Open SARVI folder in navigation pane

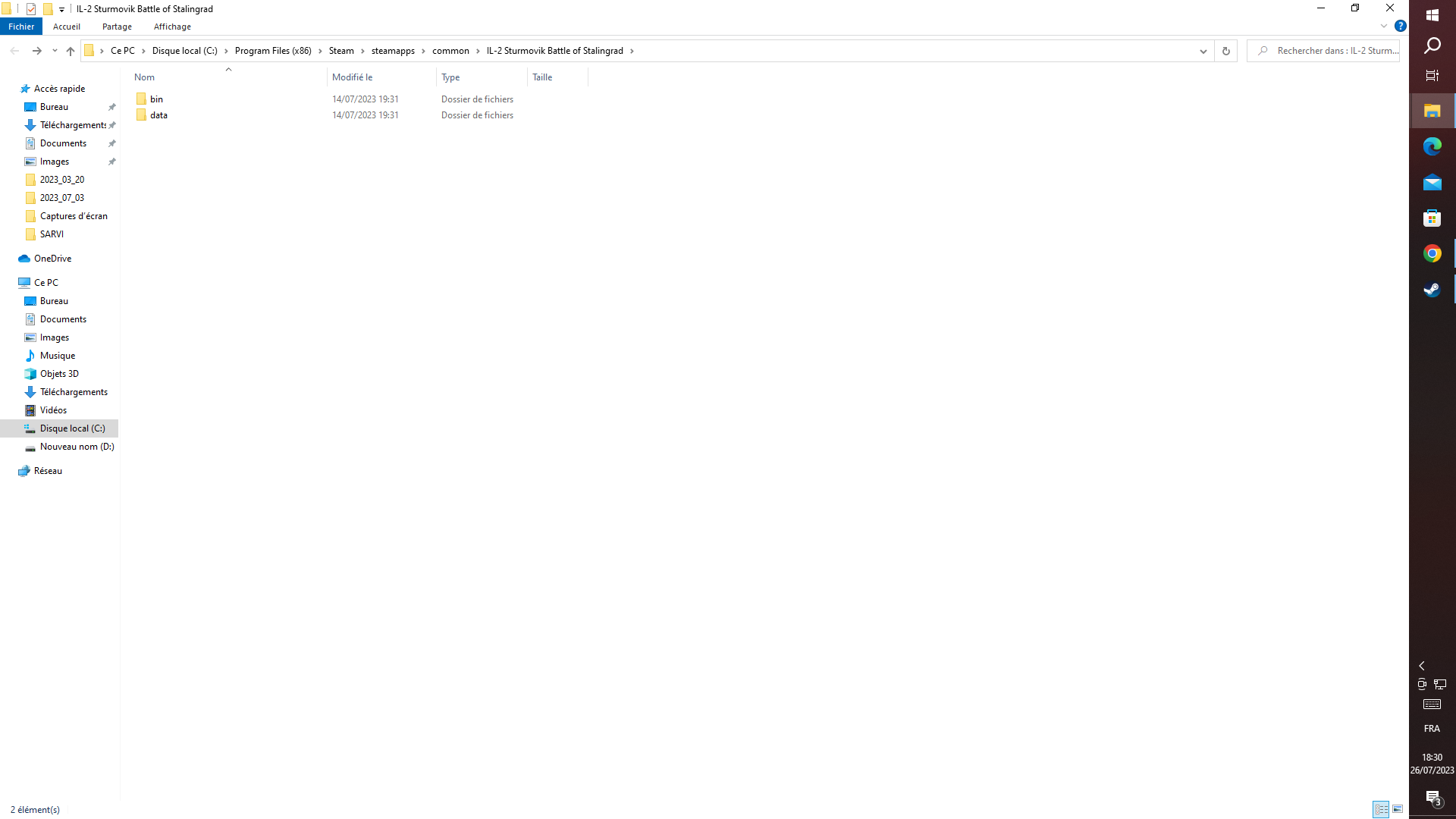(52, 234)
